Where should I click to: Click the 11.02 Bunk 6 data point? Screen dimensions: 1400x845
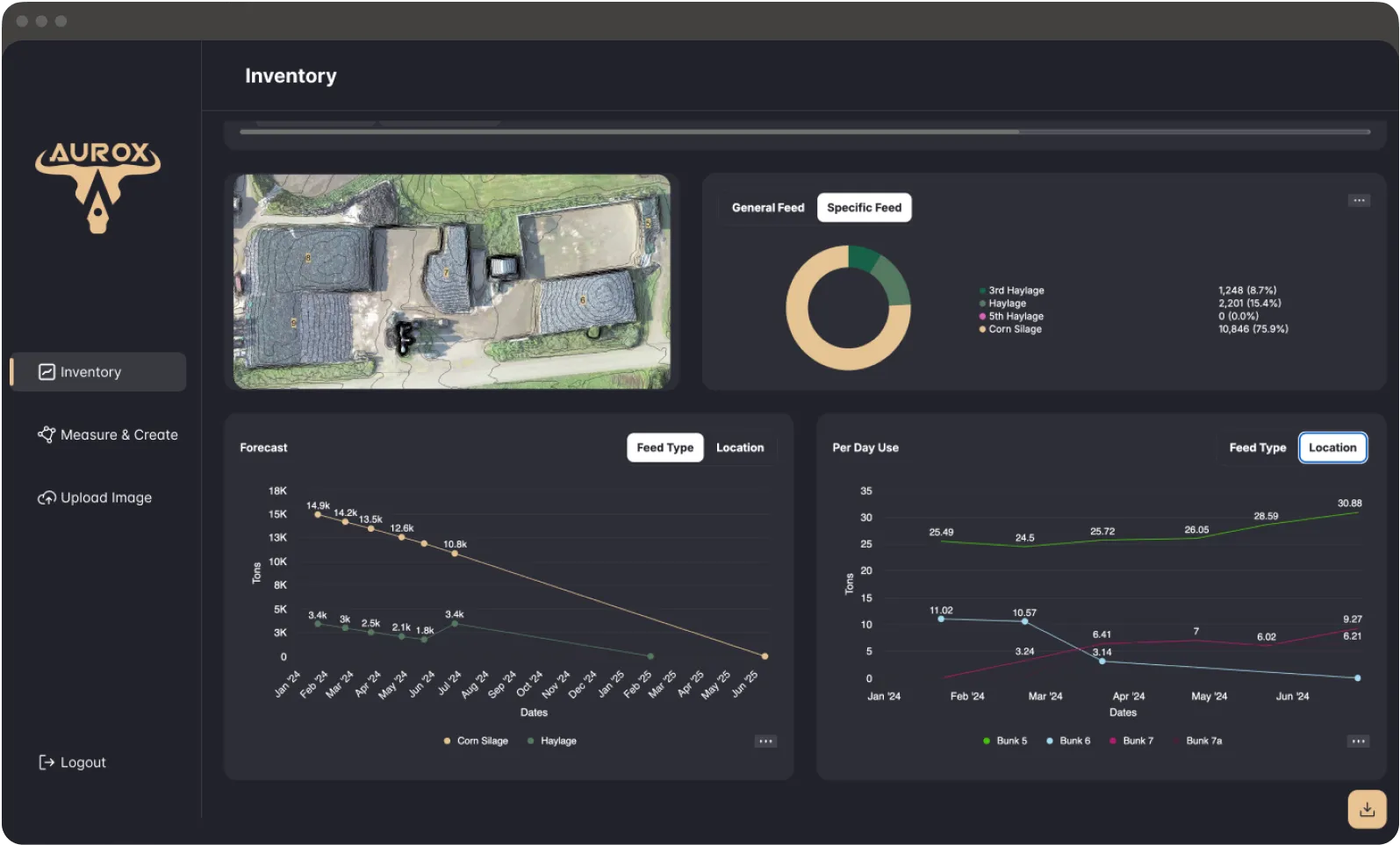pyautogui.click(x=941, y=619)
